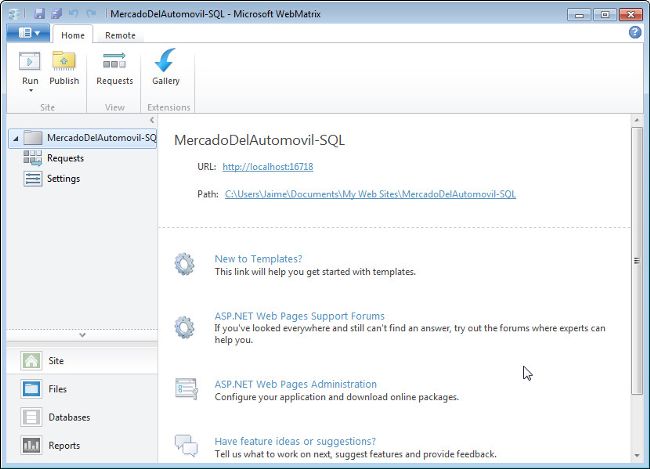Click the Requests tree item icon
Image resolution: width=650 pixels, height=469 pixels.
[x=32, y=158]
